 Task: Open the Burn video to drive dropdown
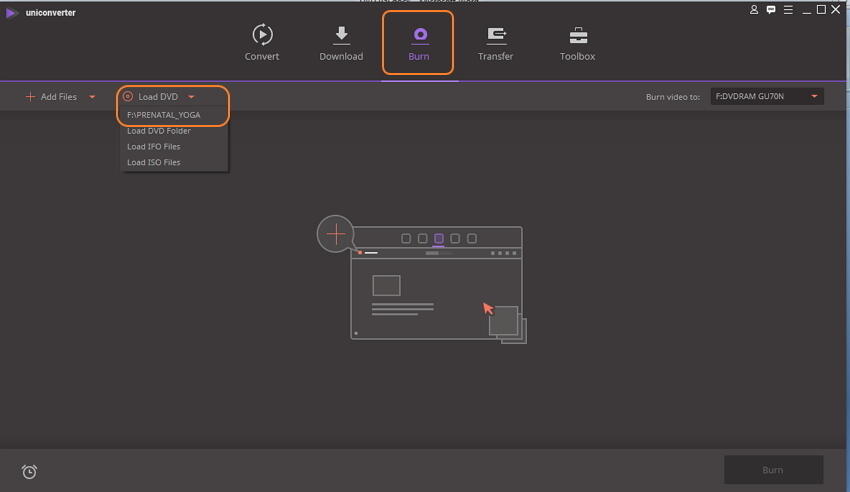pyautogui.click(x=815, y=97)
